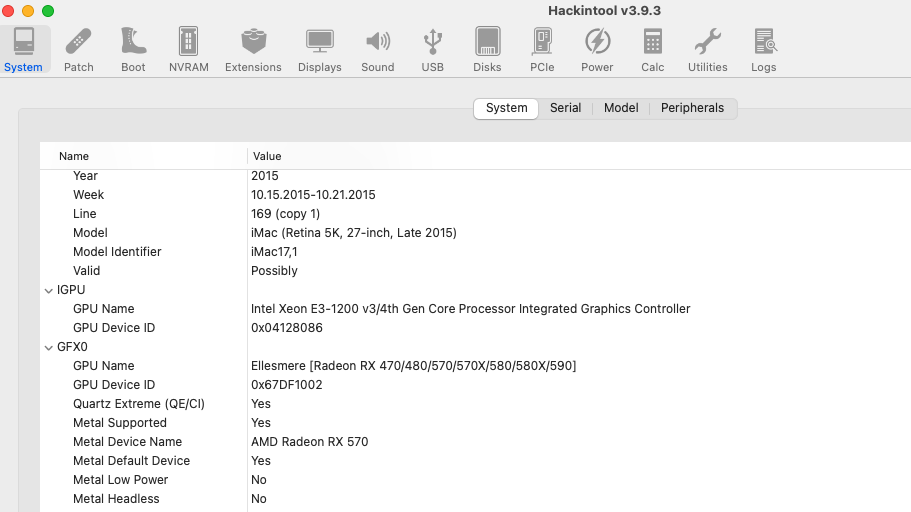Select the Metal Low Power row
Screen dimensions: 911x512
click(475, 480)
